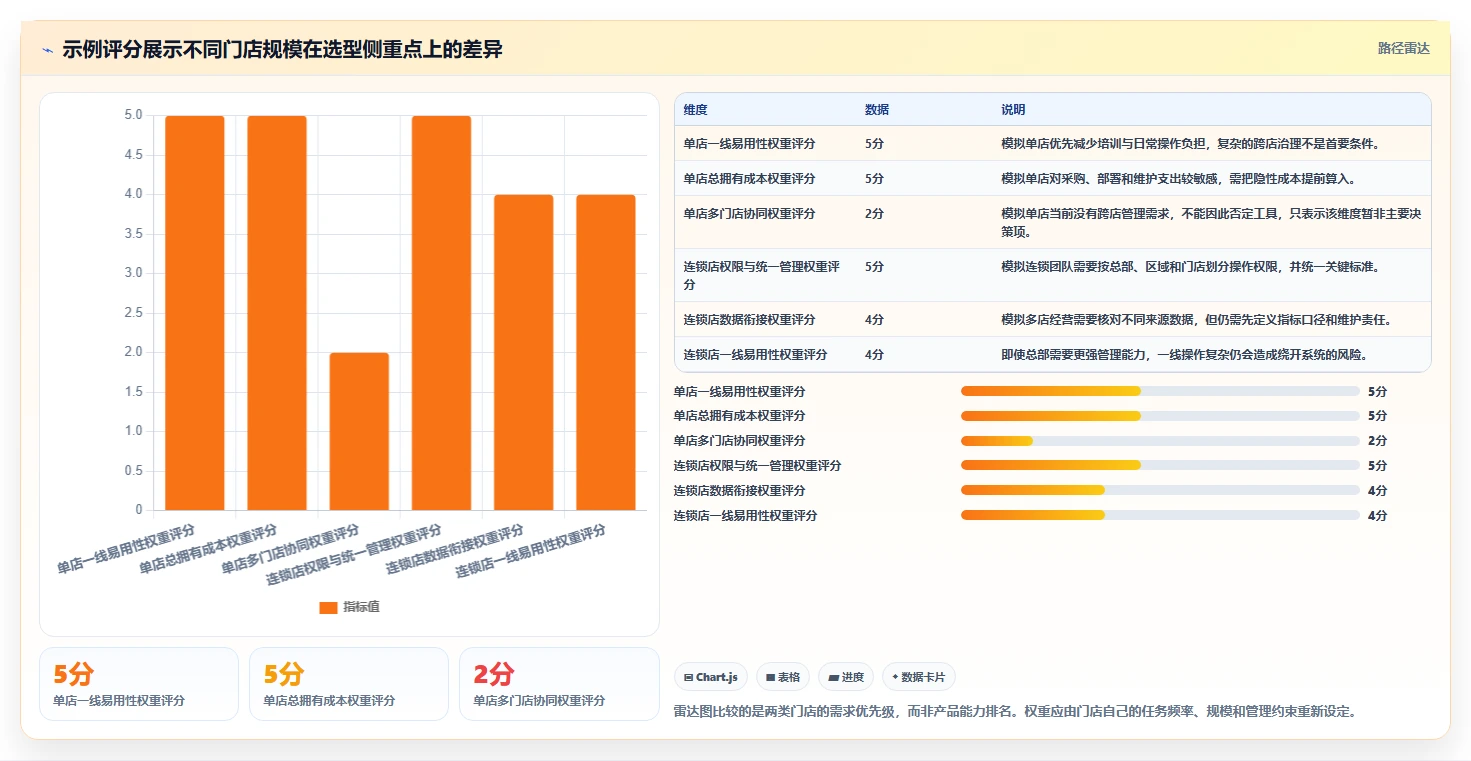The height and width of the screenshot is (761, 1471).
Task: Click the chart bar for 单店总拥有成本权重评分
Action: pos(277,313)
